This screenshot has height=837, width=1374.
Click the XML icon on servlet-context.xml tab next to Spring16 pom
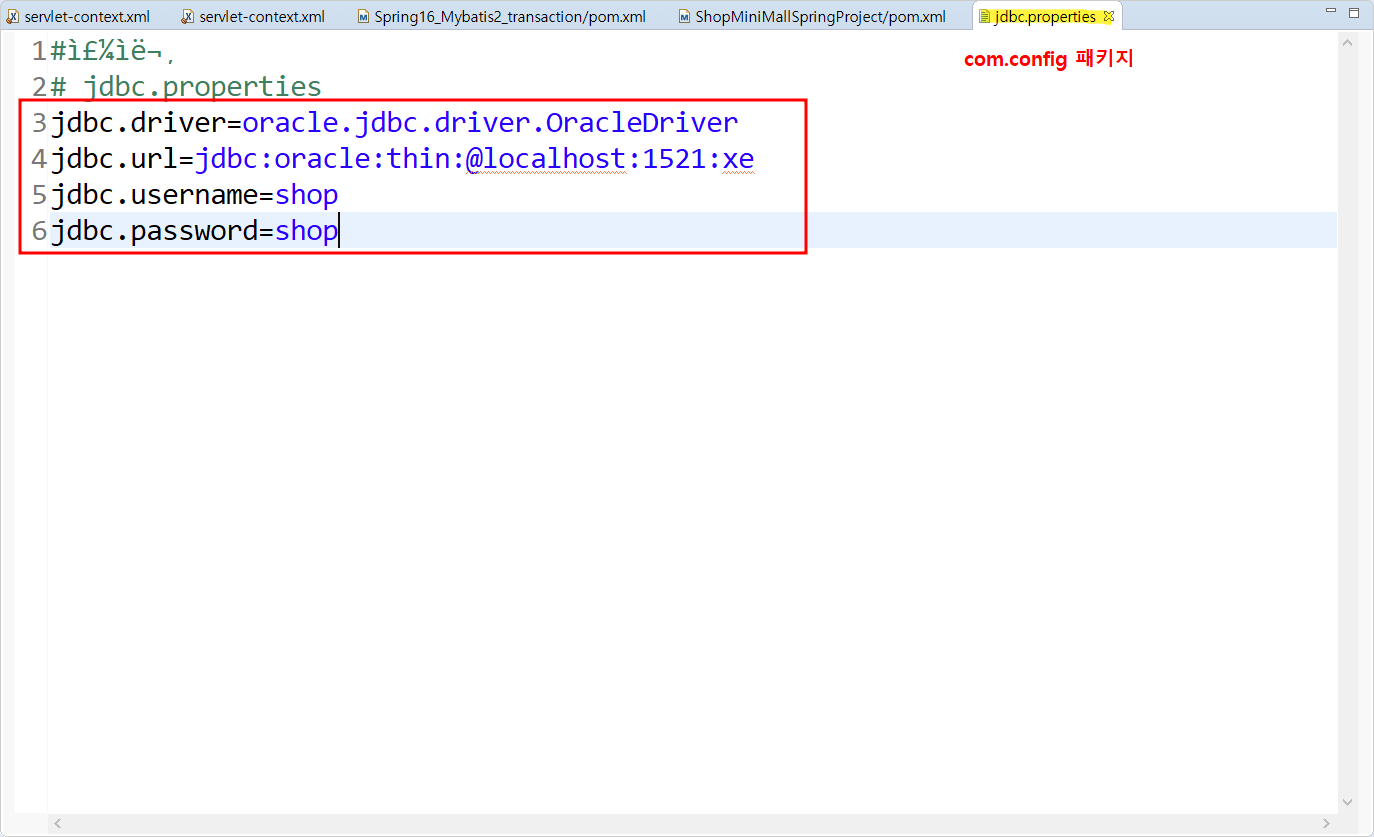coord(187,17)
